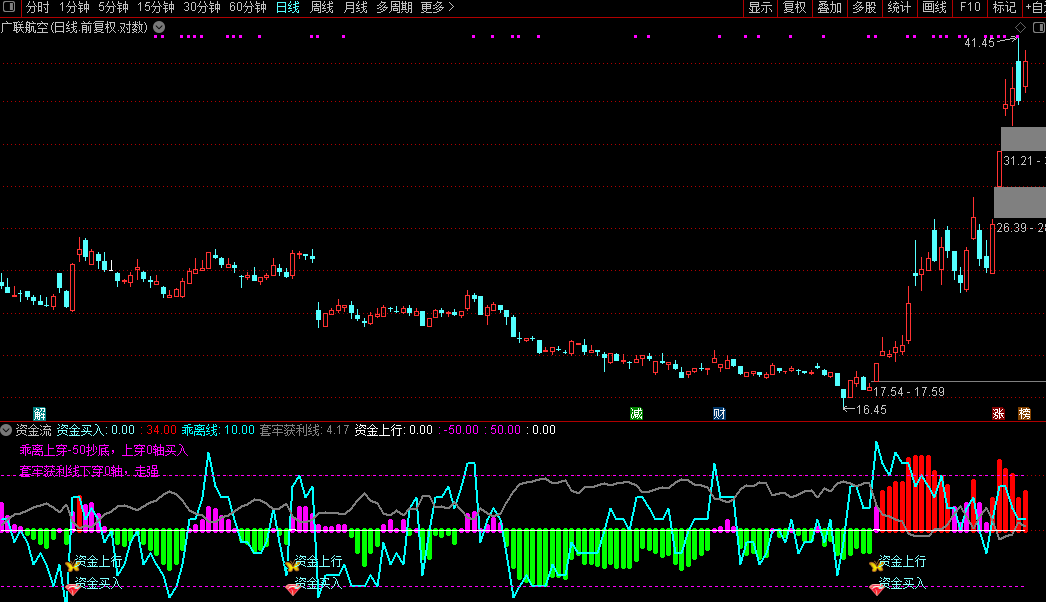Viewport: 1046px width, 602px height.
Task: Switch to 日线 daily period
Action: click(x=287, y=8)
